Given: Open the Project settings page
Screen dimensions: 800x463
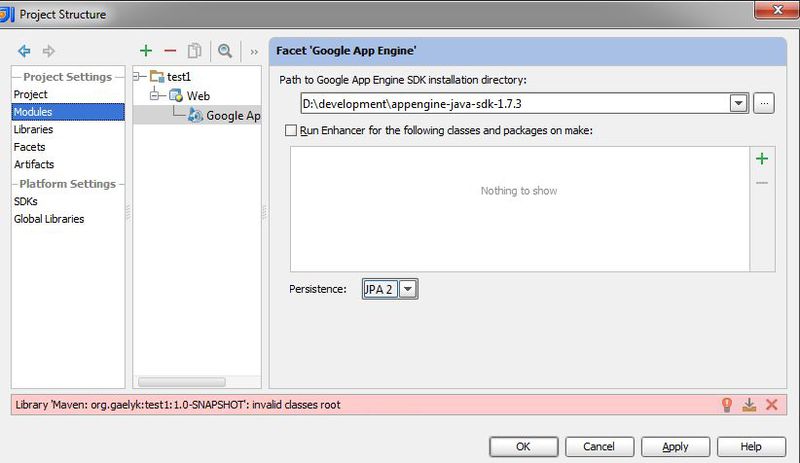Looking at the screenshot, I should pos(31,94).
